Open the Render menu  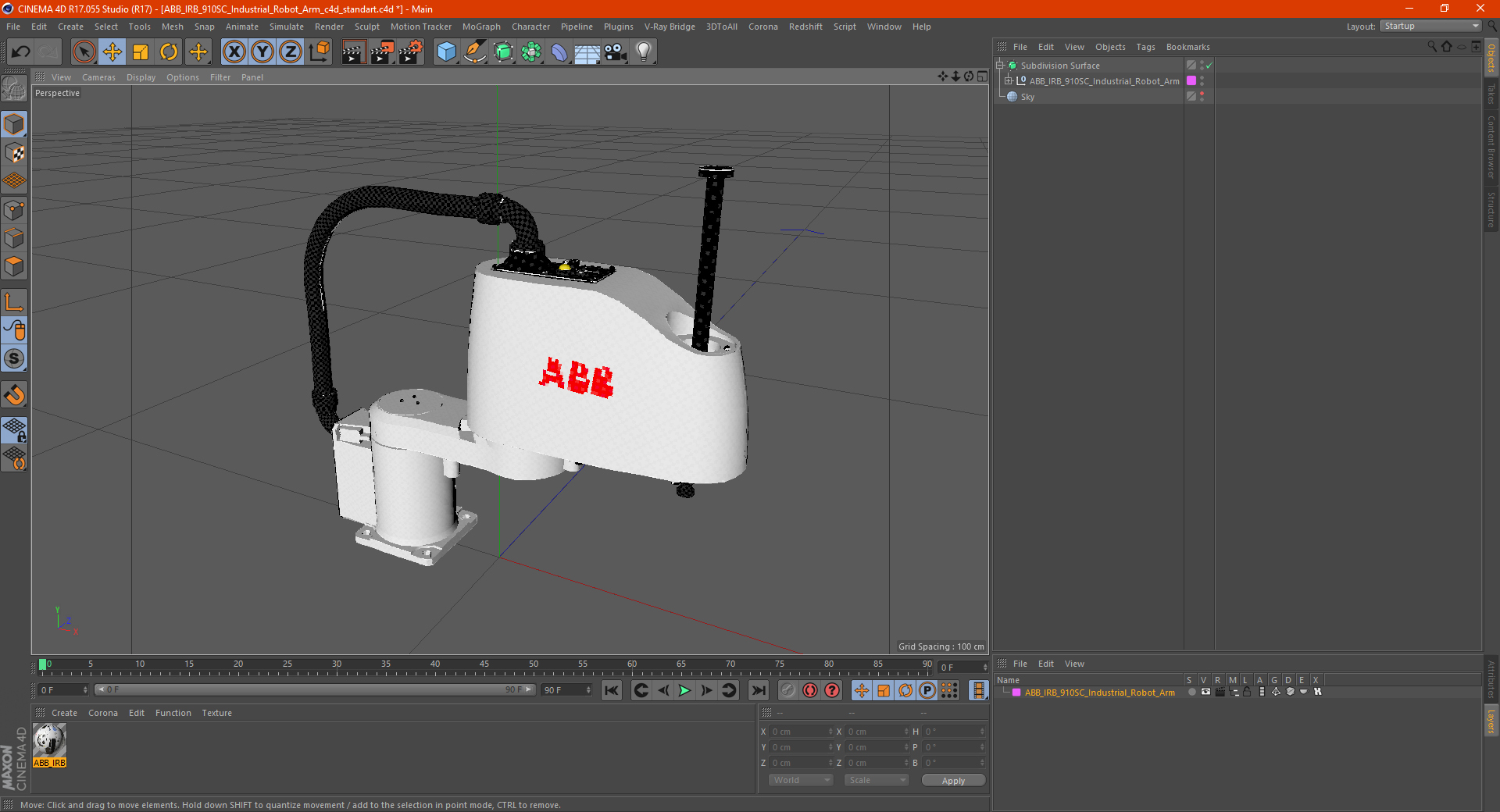329,27
